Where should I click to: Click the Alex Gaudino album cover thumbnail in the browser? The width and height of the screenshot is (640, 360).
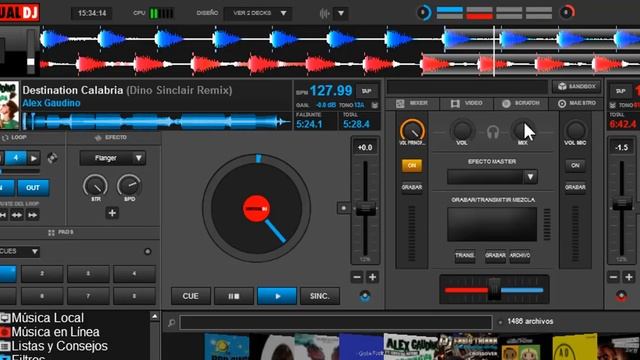point(410,347)
